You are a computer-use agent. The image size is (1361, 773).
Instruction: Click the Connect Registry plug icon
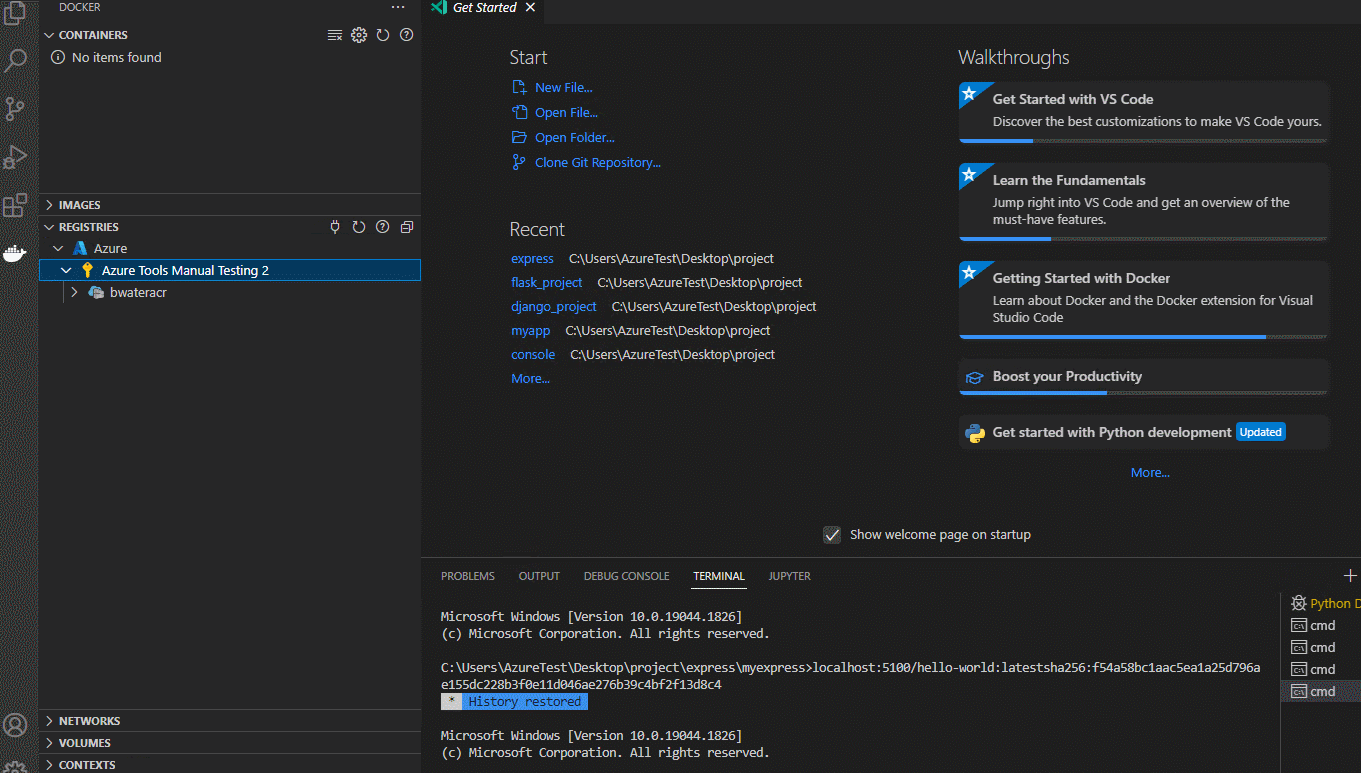(x=335, y=227)
